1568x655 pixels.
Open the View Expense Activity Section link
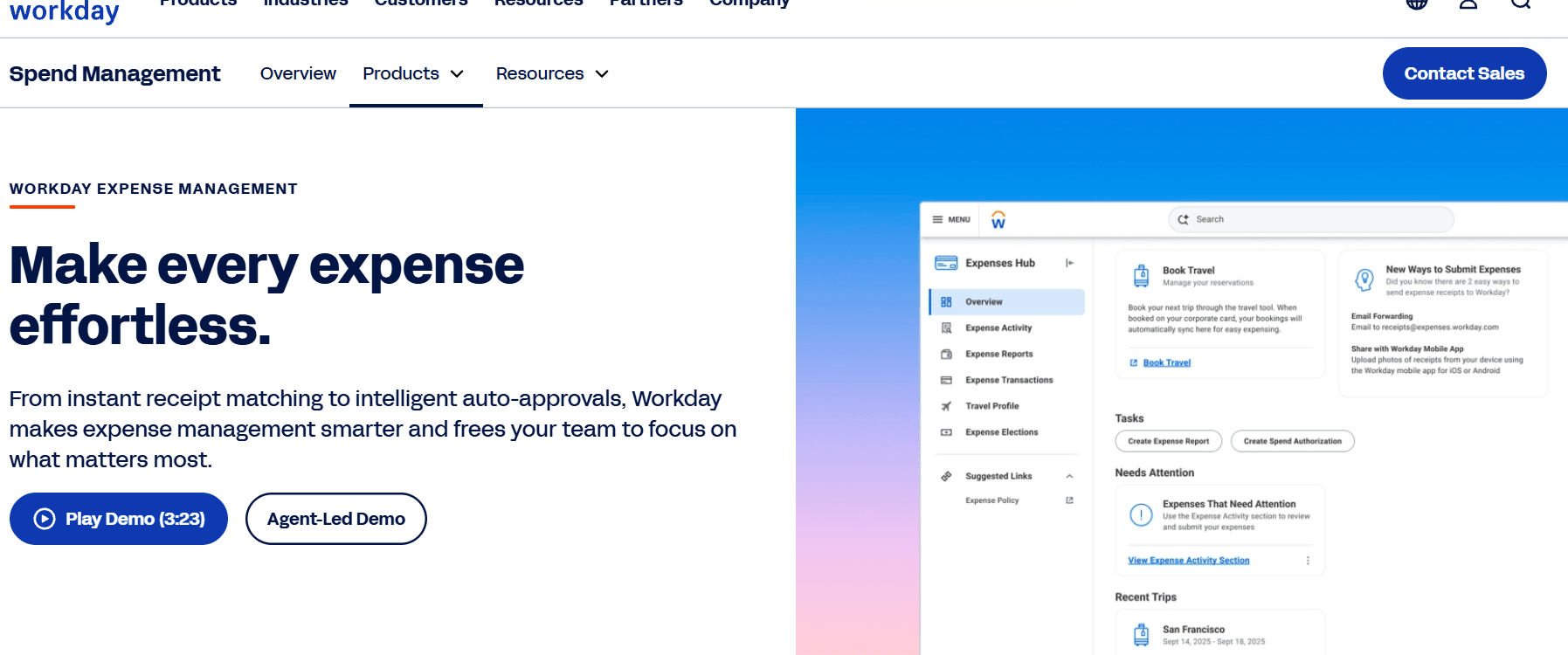(1189, 561)
